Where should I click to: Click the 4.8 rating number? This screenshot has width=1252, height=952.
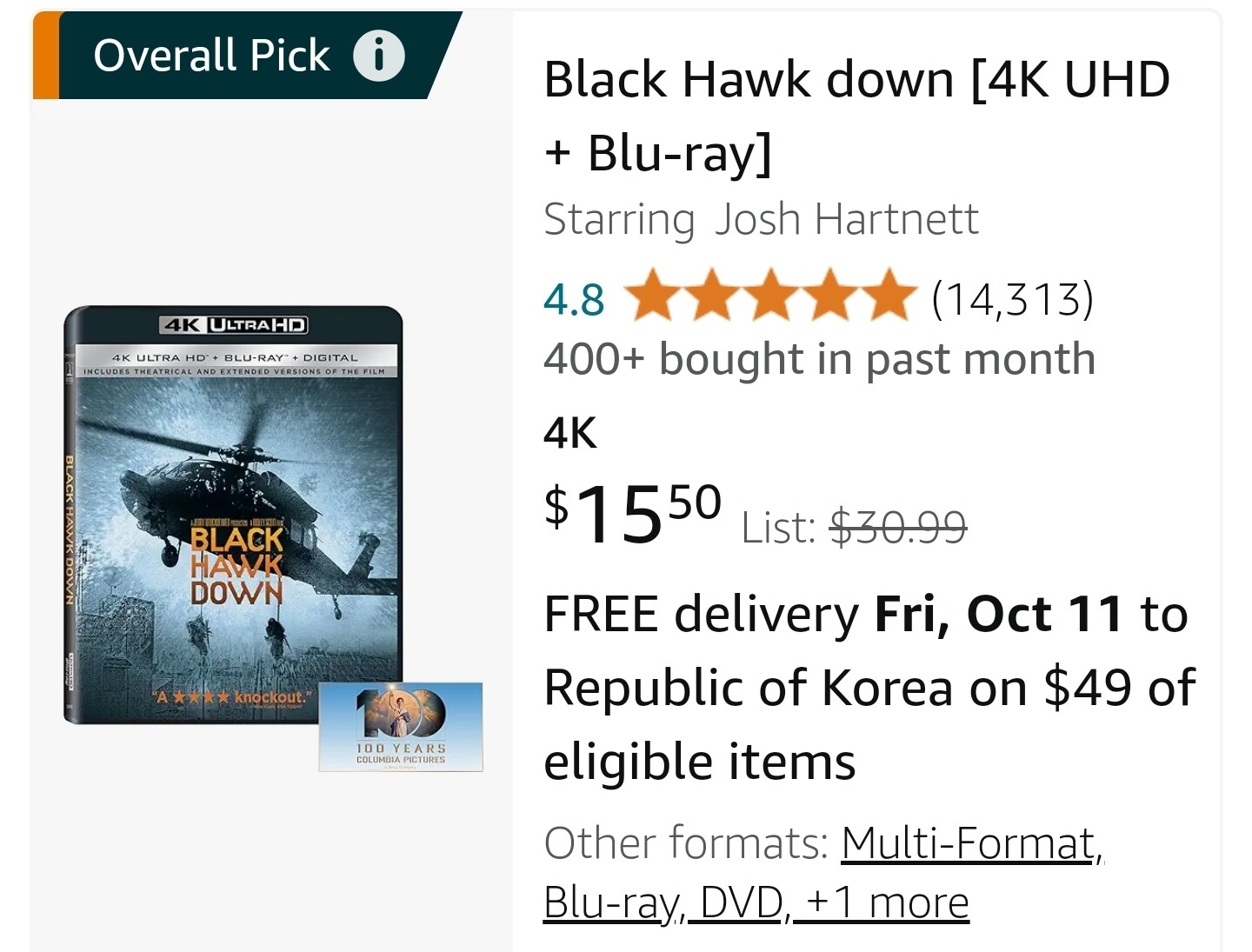click(x=573, y=299)
